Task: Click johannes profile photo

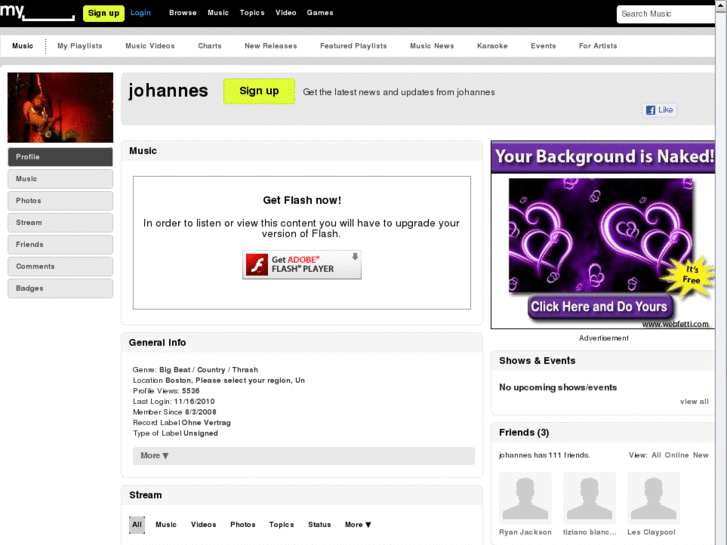Action: 60,107
